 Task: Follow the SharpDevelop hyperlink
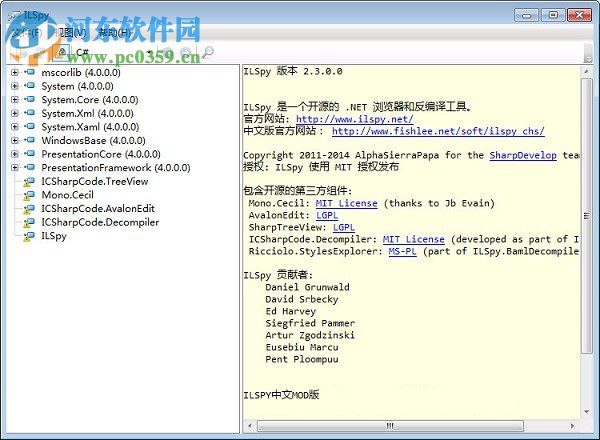pos(523,155)
